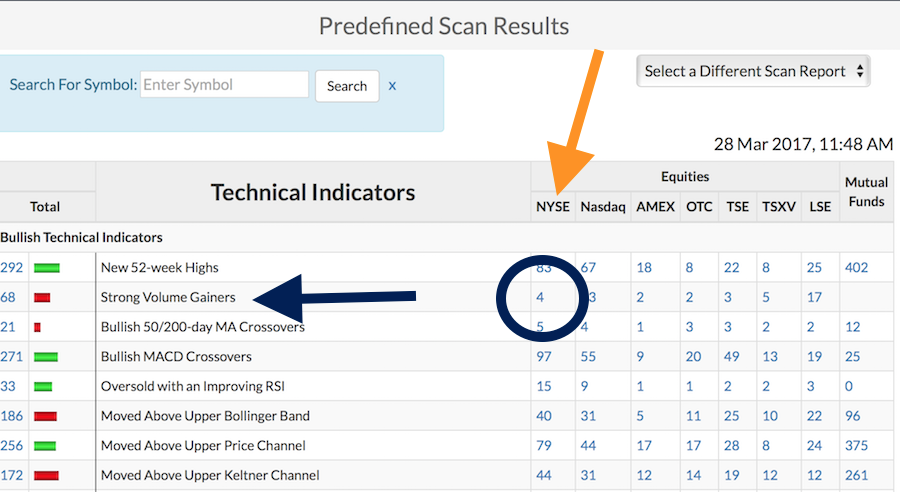The width and height of the screenshot is (900, 492).
Task: Open NYSE count 15 for Oversold Improving RSI
Action: [544, 386]
